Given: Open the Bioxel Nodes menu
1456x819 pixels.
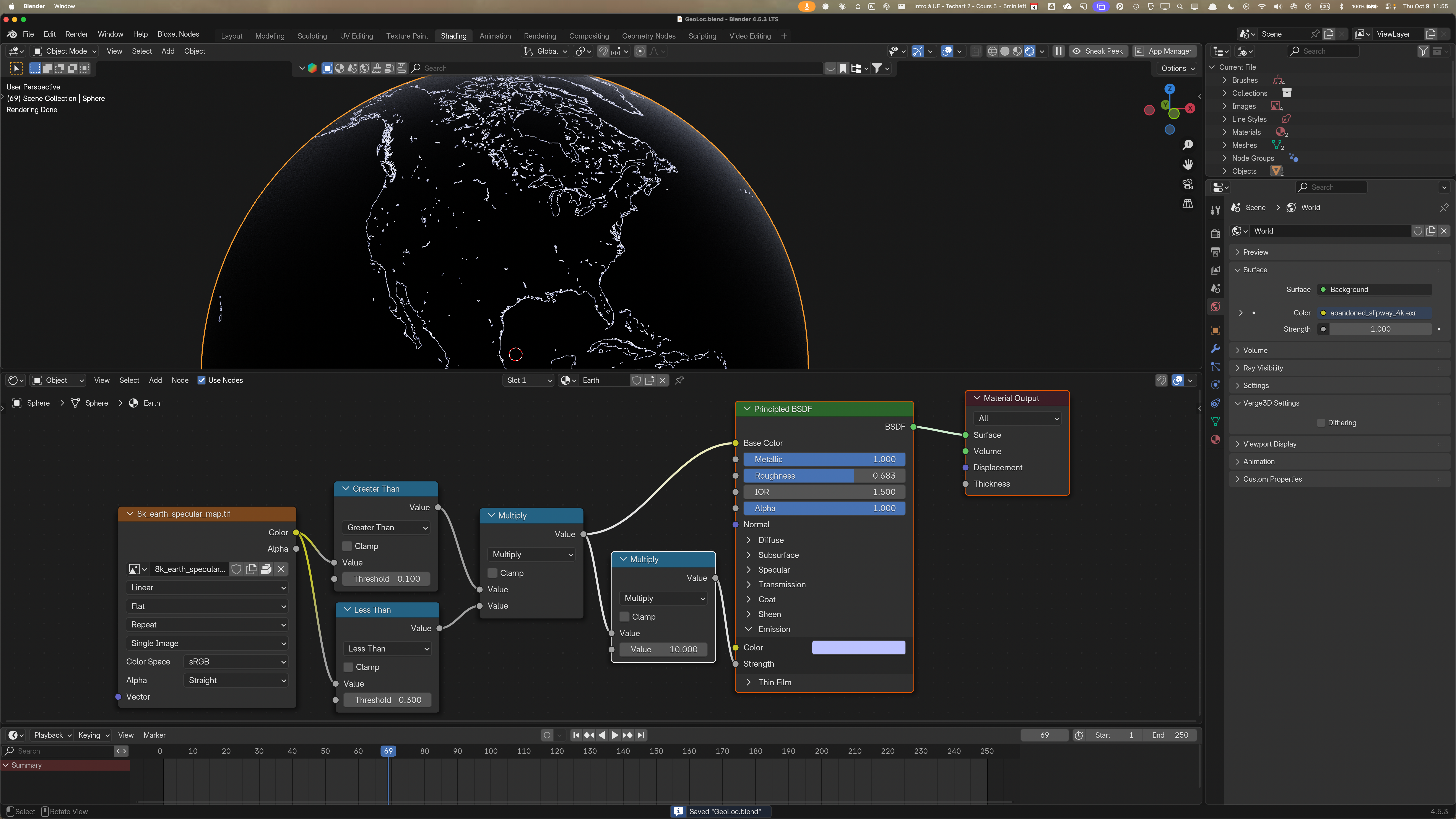Looking at the screenshot, I should click(178, 34).
